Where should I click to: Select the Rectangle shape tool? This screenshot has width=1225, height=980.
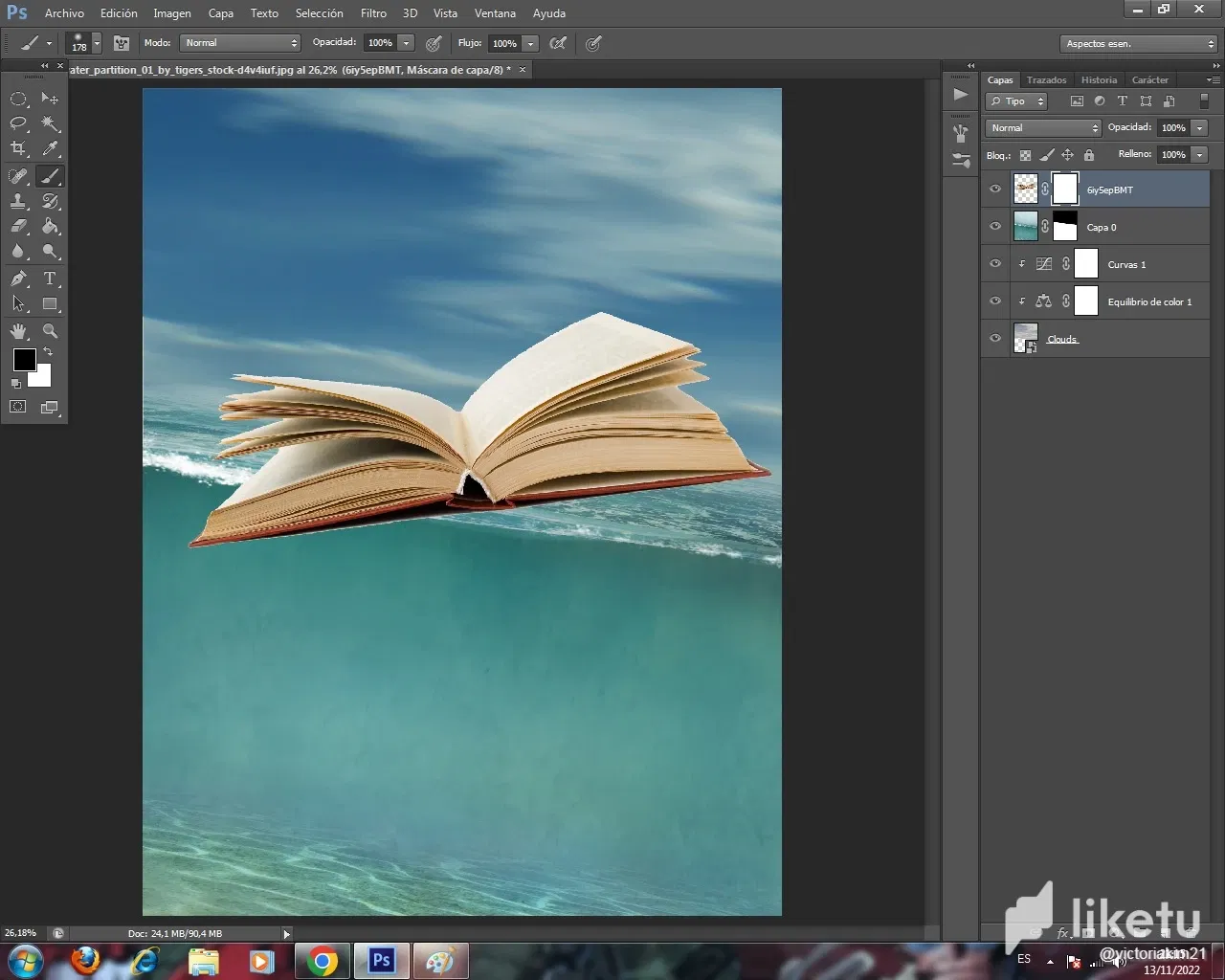point(50,304)
